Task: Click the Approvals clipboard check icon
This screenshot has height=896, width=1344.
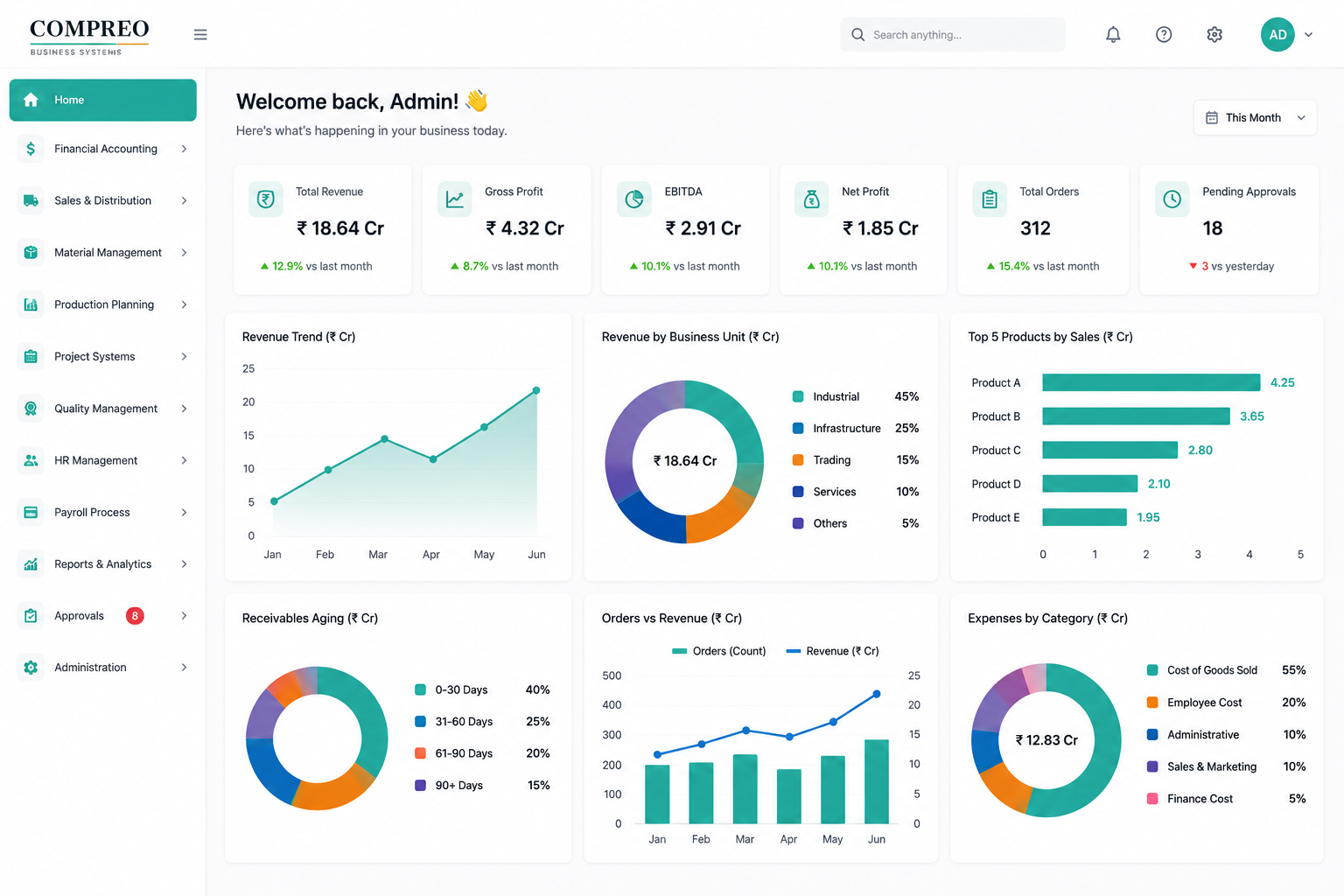Action: click(x=31, y=616)
